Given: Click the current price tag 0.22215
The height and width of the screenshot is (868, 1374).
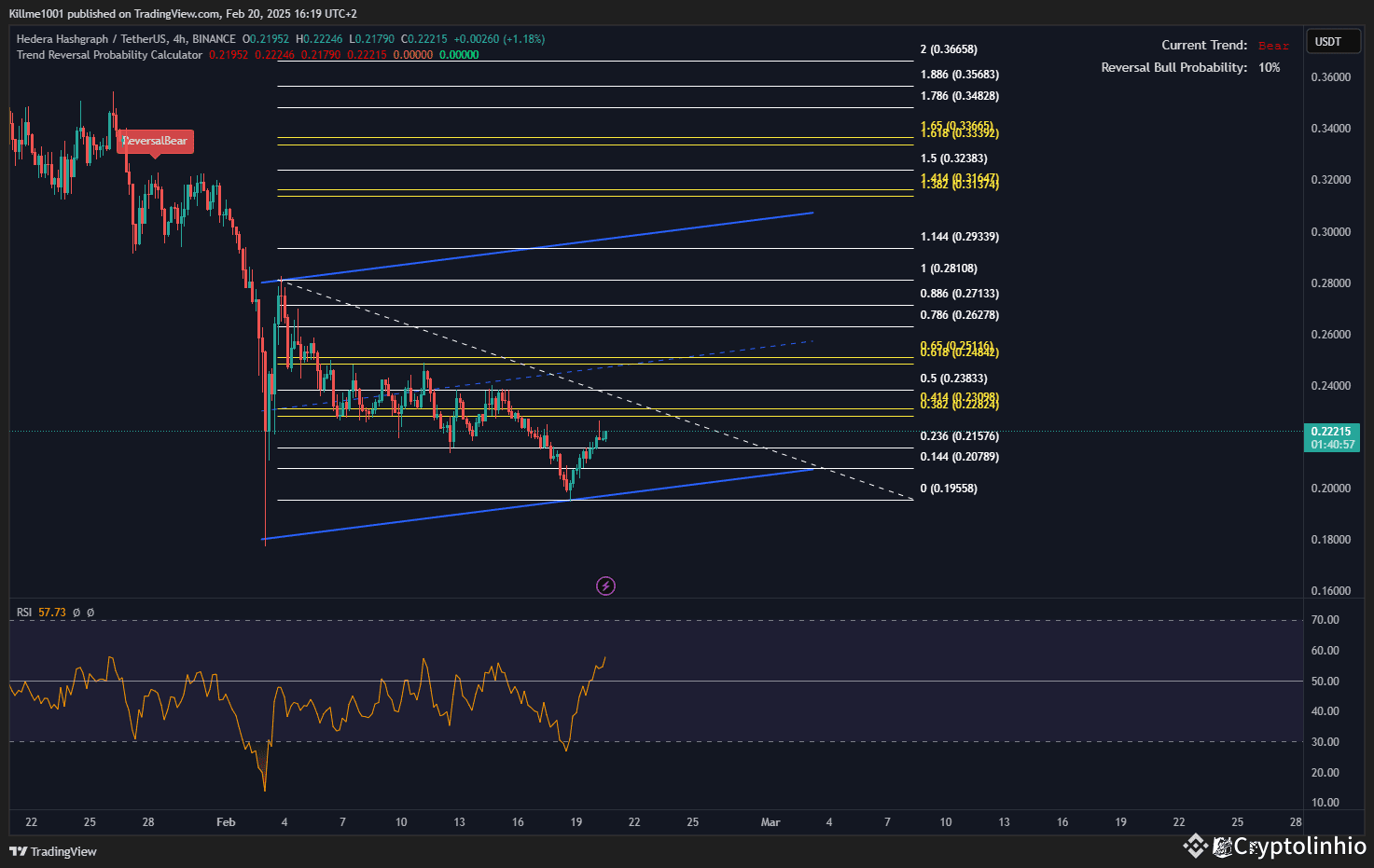Looking at the screenshot, I should [x=1331, y=432].
